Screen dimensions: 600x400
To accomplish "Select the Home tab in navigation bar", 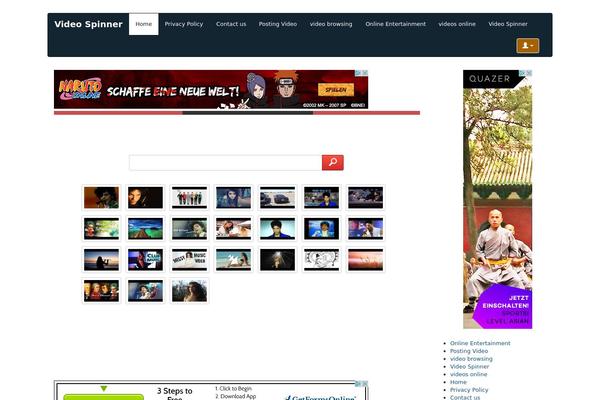I will click(x=143, y=24).
